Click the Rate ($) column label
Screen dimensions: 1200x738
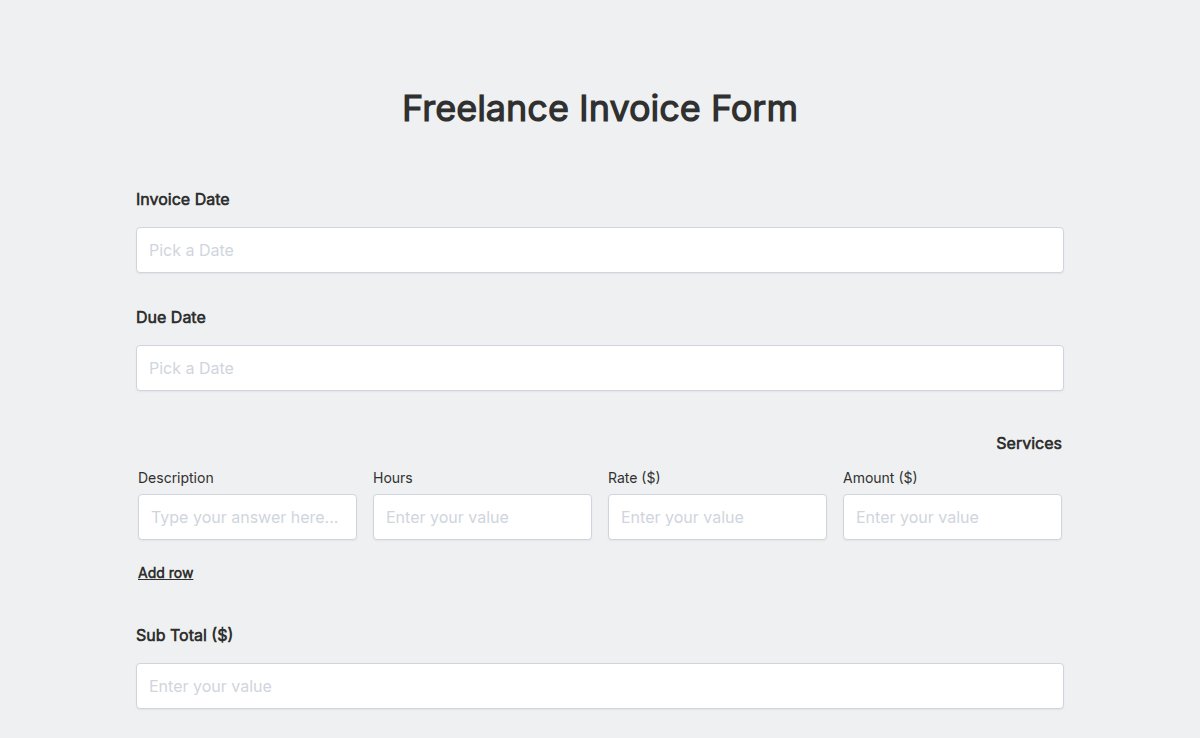[634, 478]
